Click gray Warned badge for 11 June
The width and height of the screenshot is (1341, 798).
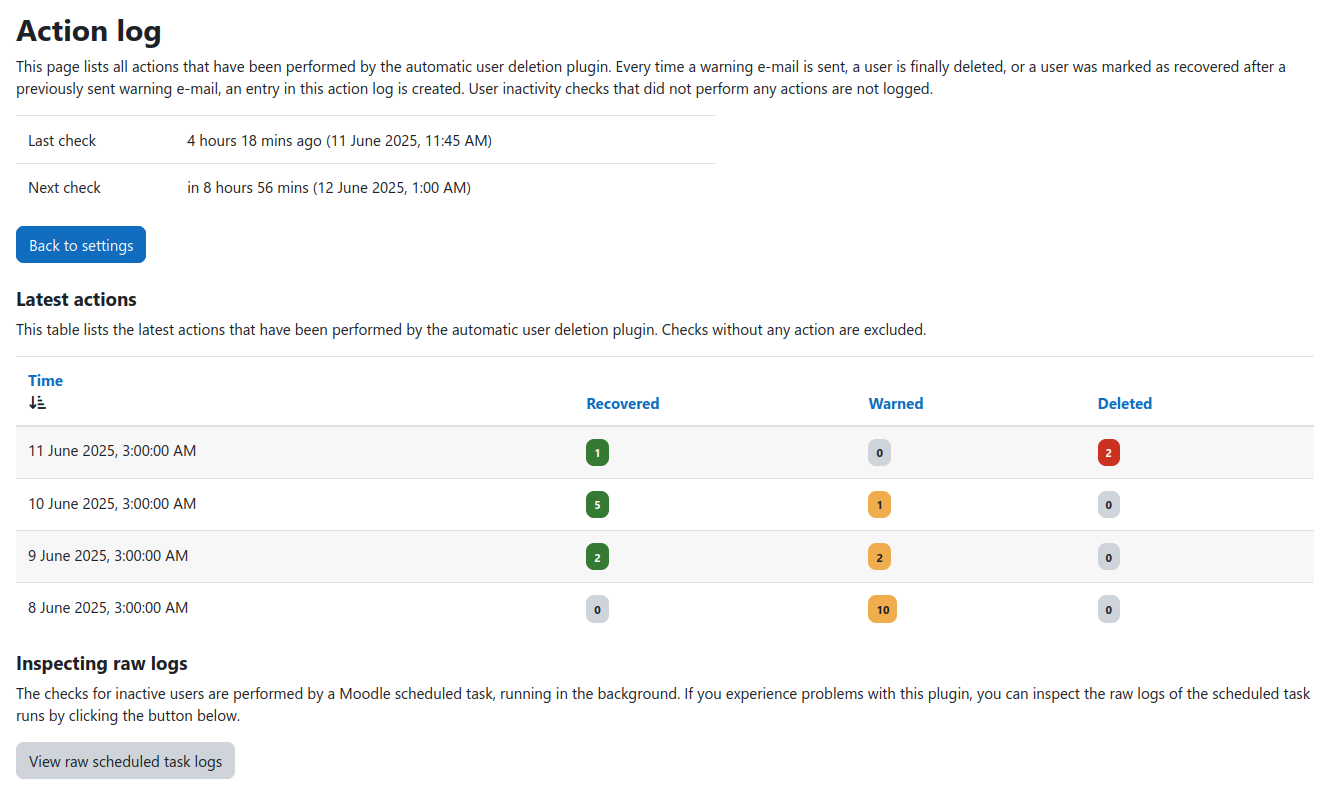tap(879, 453)
